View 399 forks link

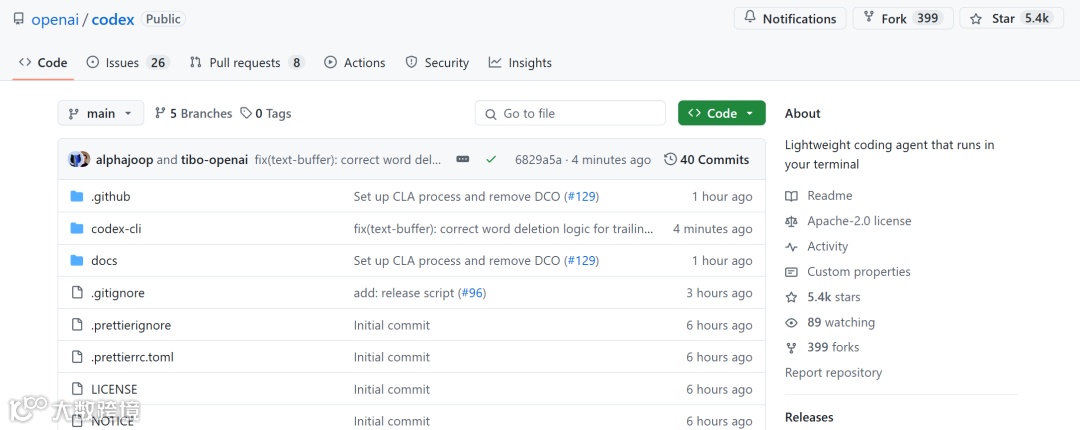(833, 347)
